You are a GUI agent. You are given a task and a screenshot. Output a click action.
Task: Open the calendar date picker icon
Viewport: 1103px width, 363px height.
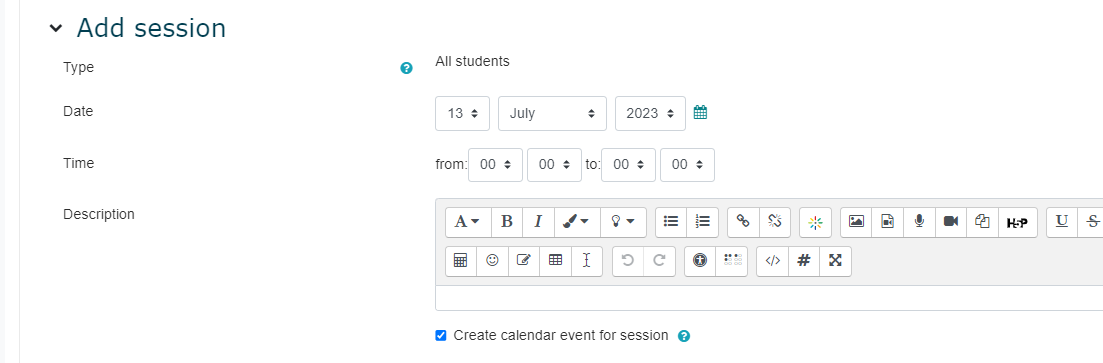click(700, 112)
